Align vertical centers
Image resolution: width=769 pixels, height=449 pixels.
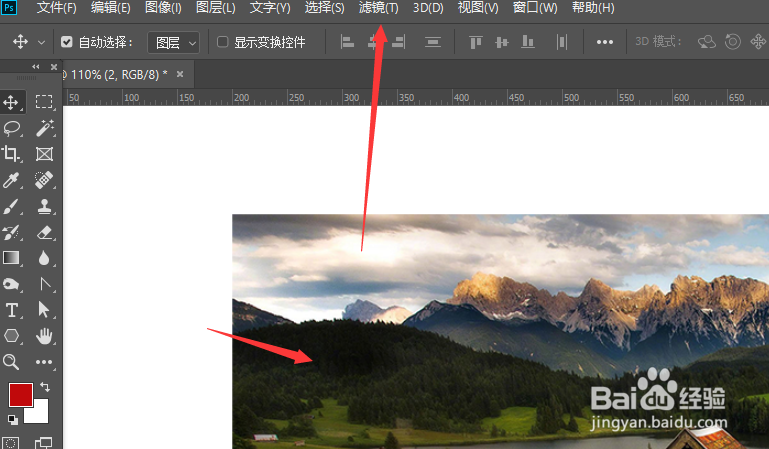[502, 42]
